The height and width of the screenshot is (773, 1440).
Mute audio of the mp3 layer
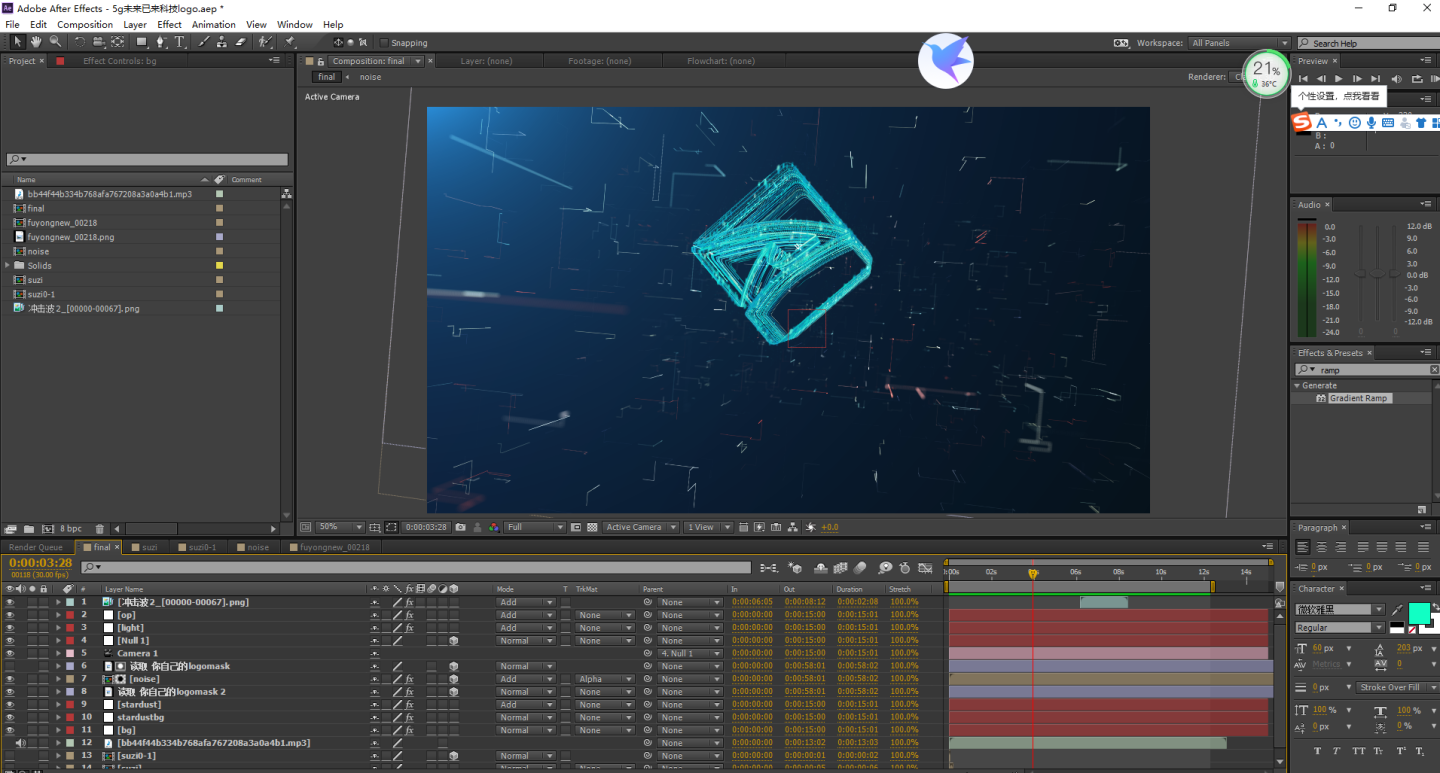coord(21,743)
